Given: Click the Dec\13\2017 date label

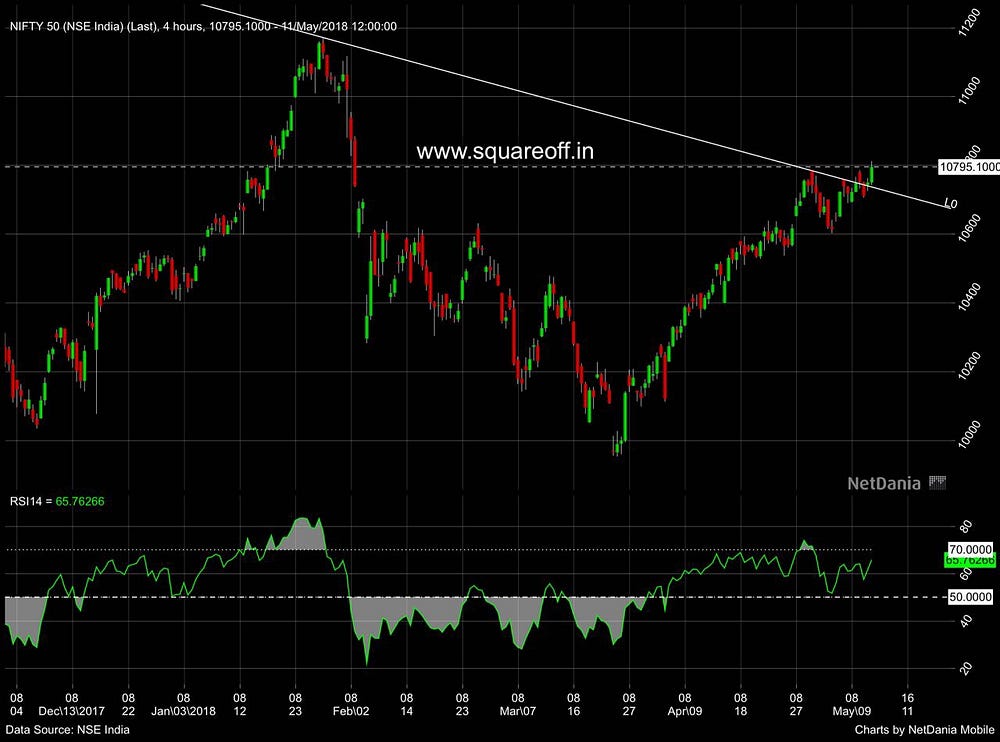Looking at the screenshot, I should [x=71, y=711].
